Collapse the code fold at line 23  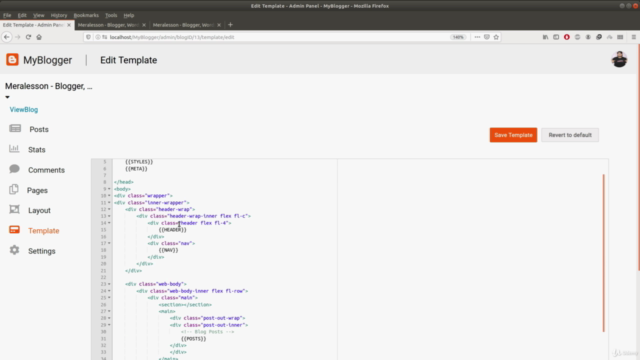[x=109, y=284]
